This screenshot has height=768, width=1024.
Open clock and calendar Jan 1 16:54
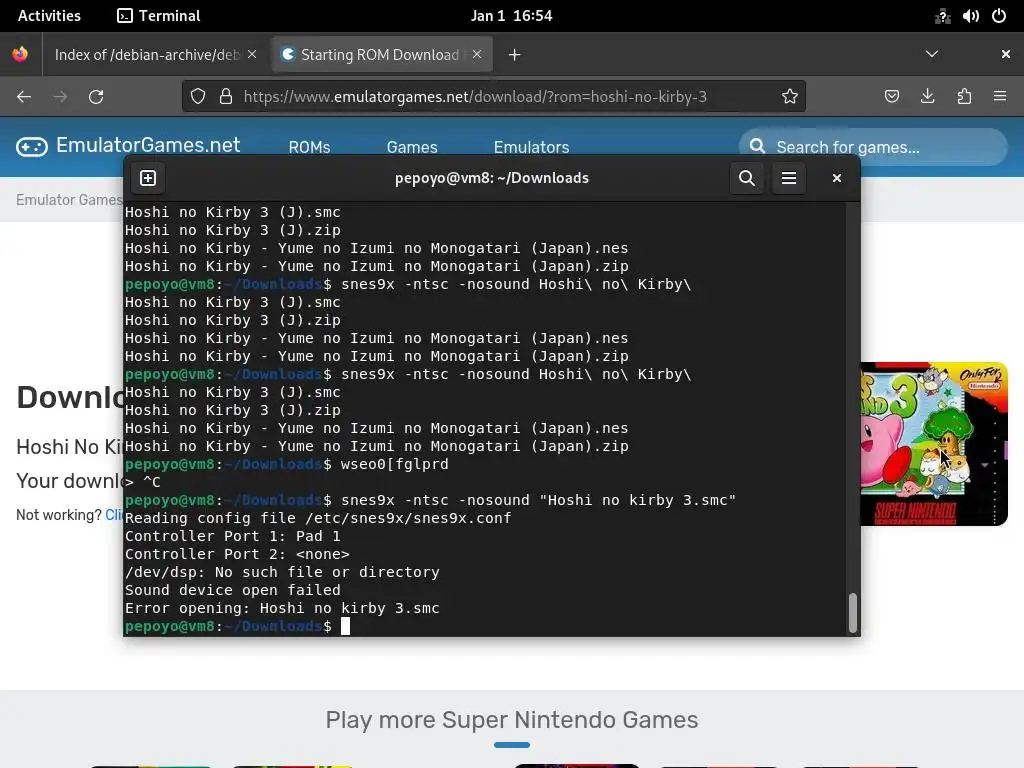(x=511, y=16)
